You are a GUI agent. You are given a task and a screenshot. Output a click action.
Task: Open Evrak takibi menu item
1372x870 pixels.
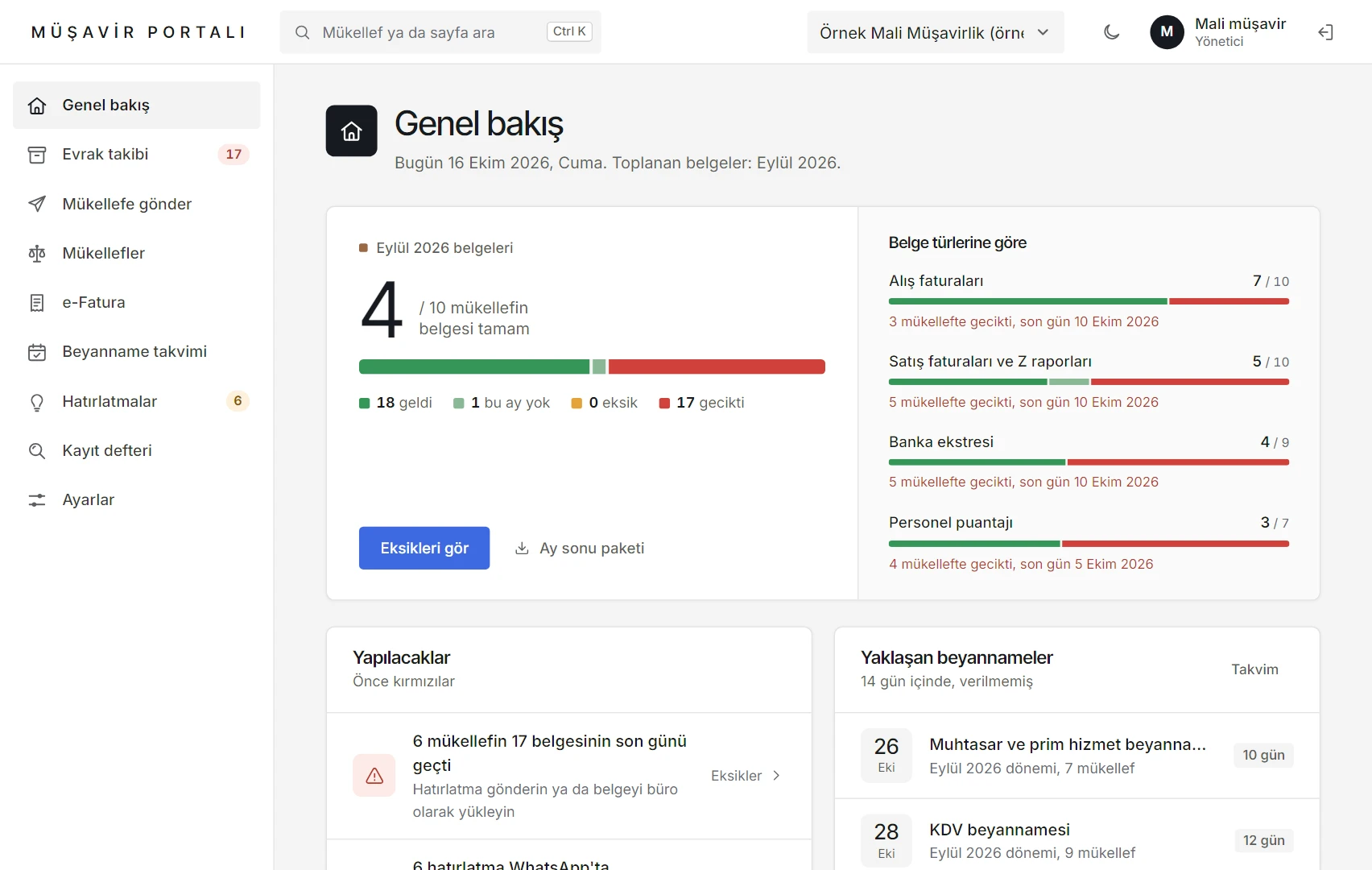coord(137,155)
